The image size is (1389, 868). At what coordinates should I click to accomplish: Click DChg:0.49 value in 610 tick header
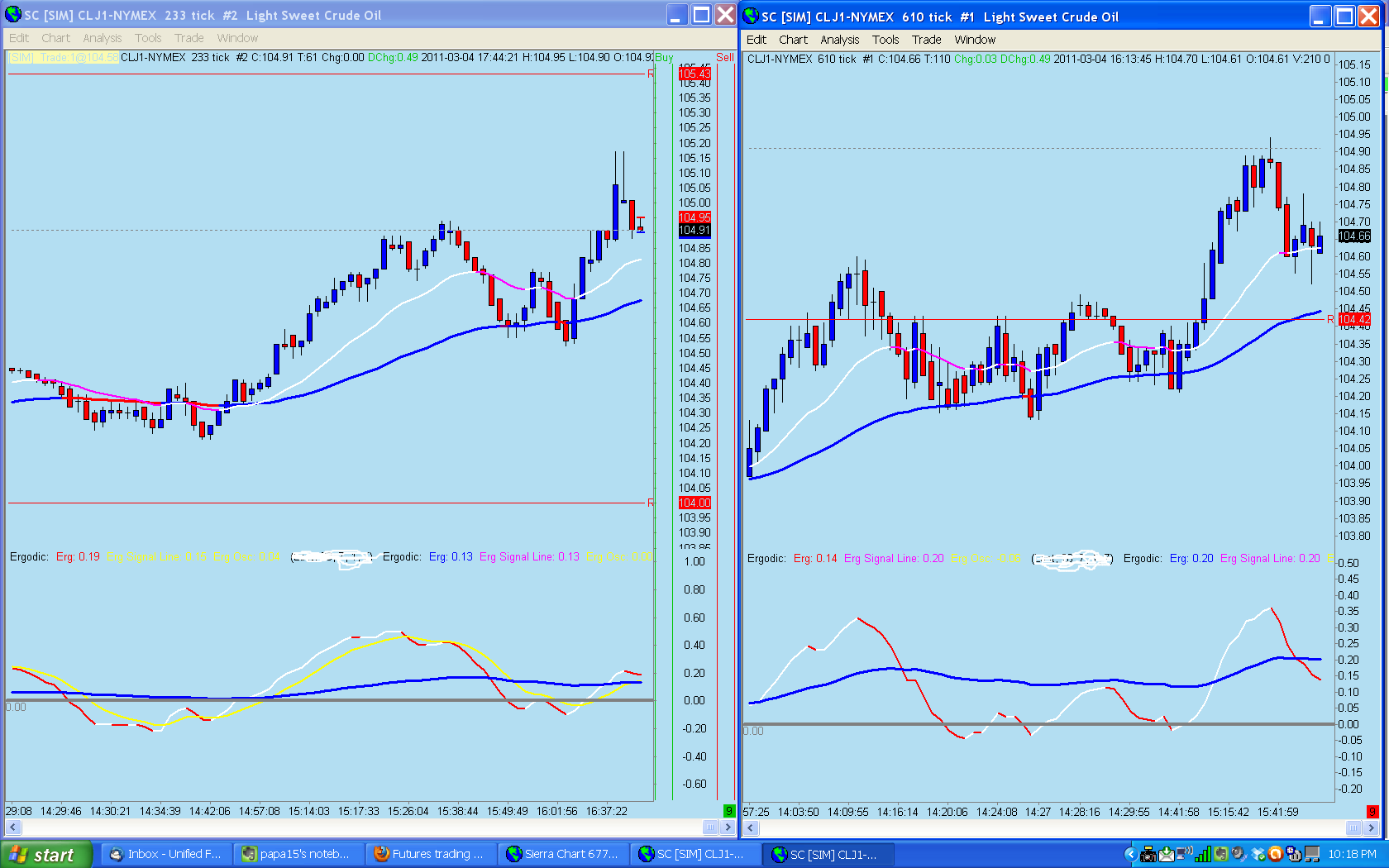tap(1025, 59)
